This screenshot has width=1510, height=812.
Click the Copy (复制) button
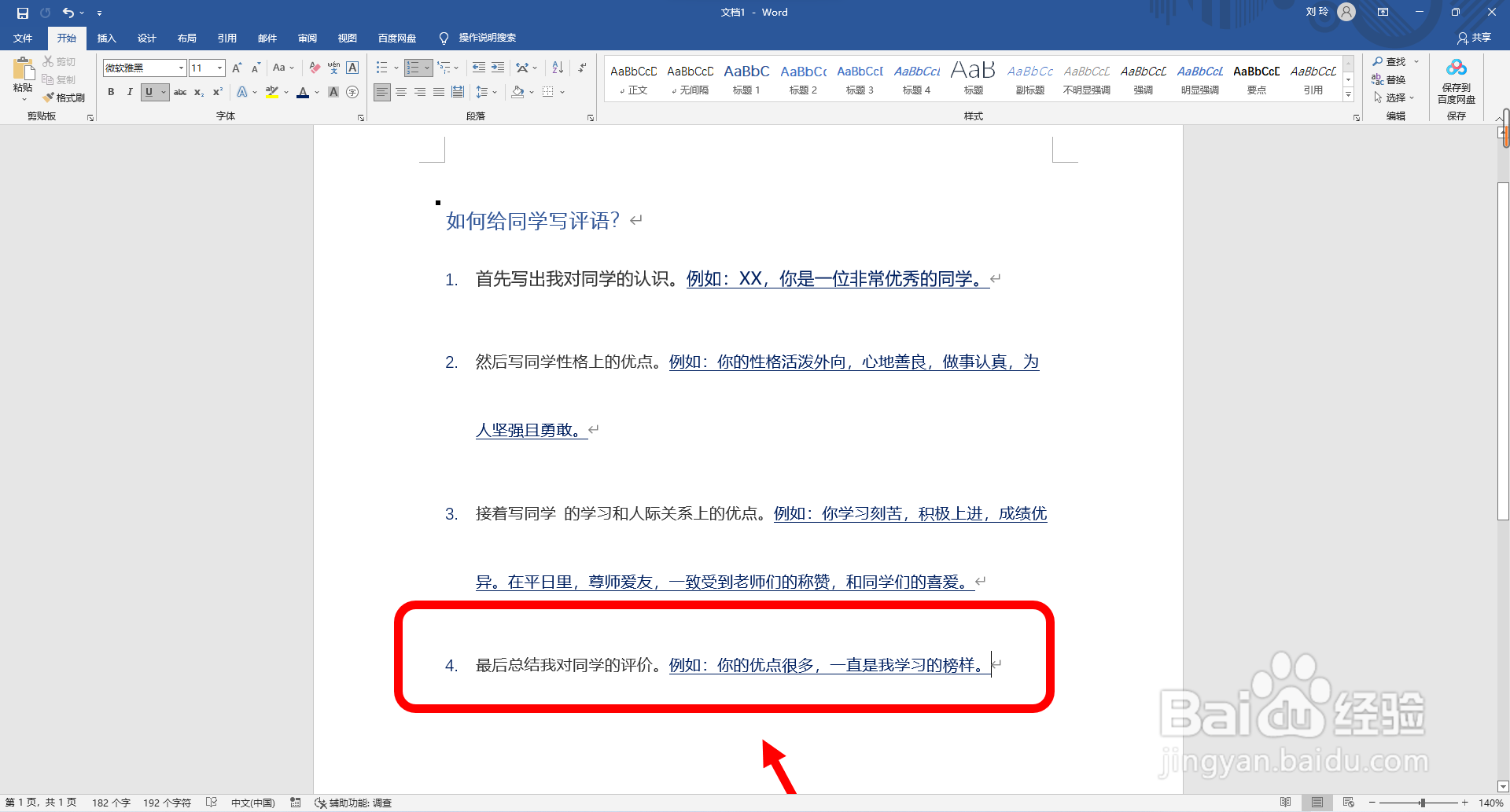59,79
